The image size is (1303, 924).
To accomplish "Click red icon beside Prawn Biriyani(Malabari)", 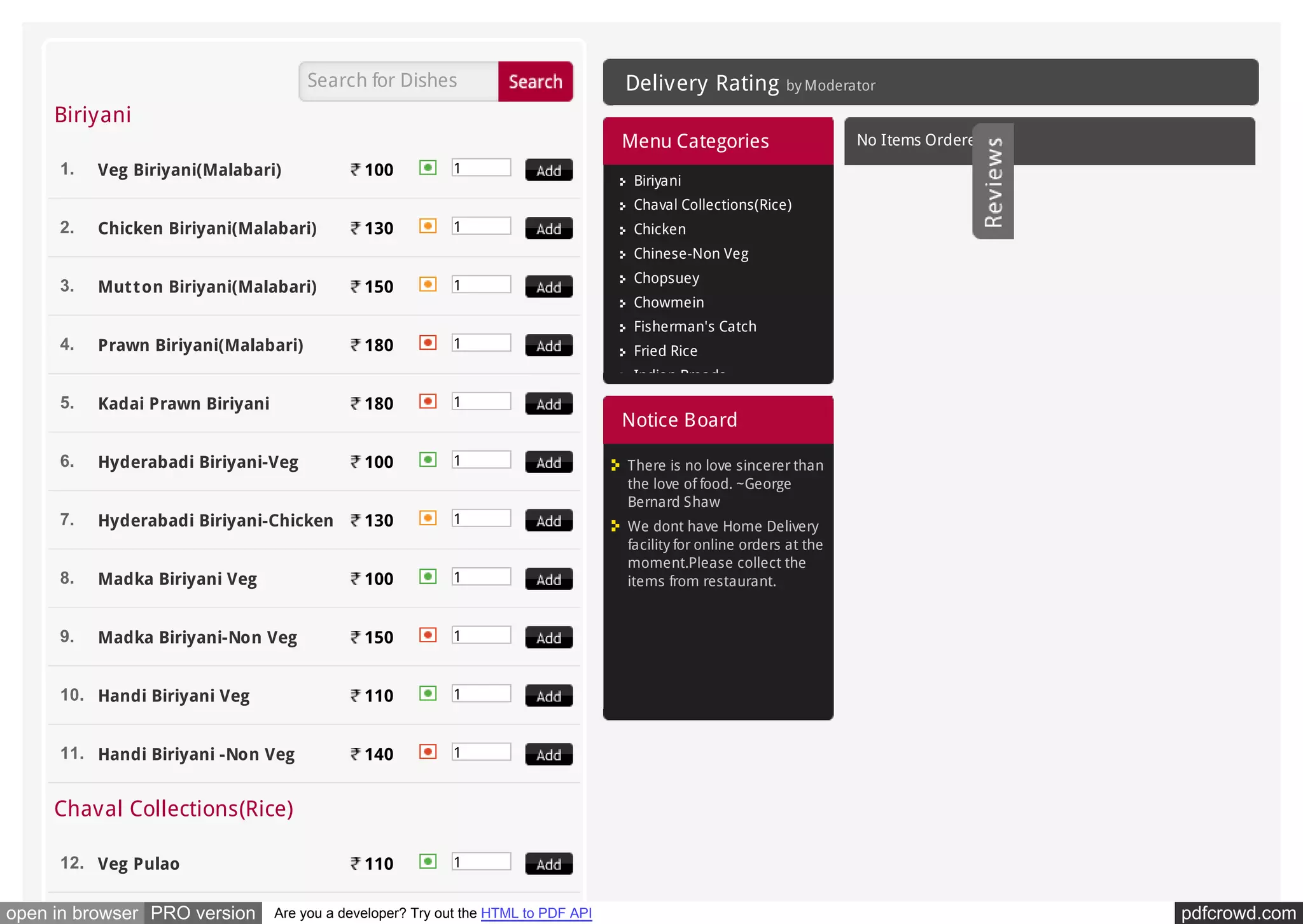I will [x=428, y=343].
